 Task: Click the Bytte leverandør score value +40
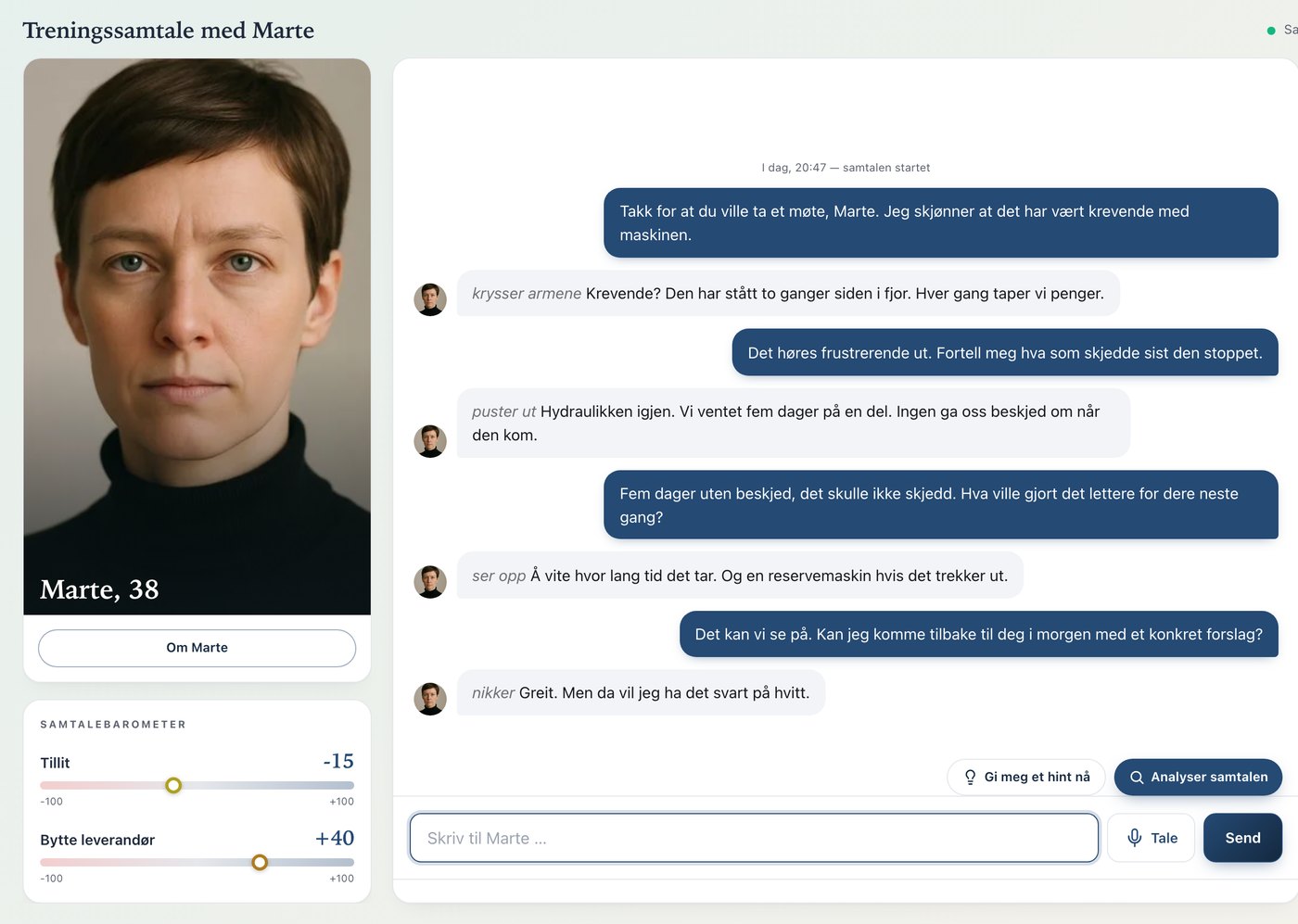point(335,838)
